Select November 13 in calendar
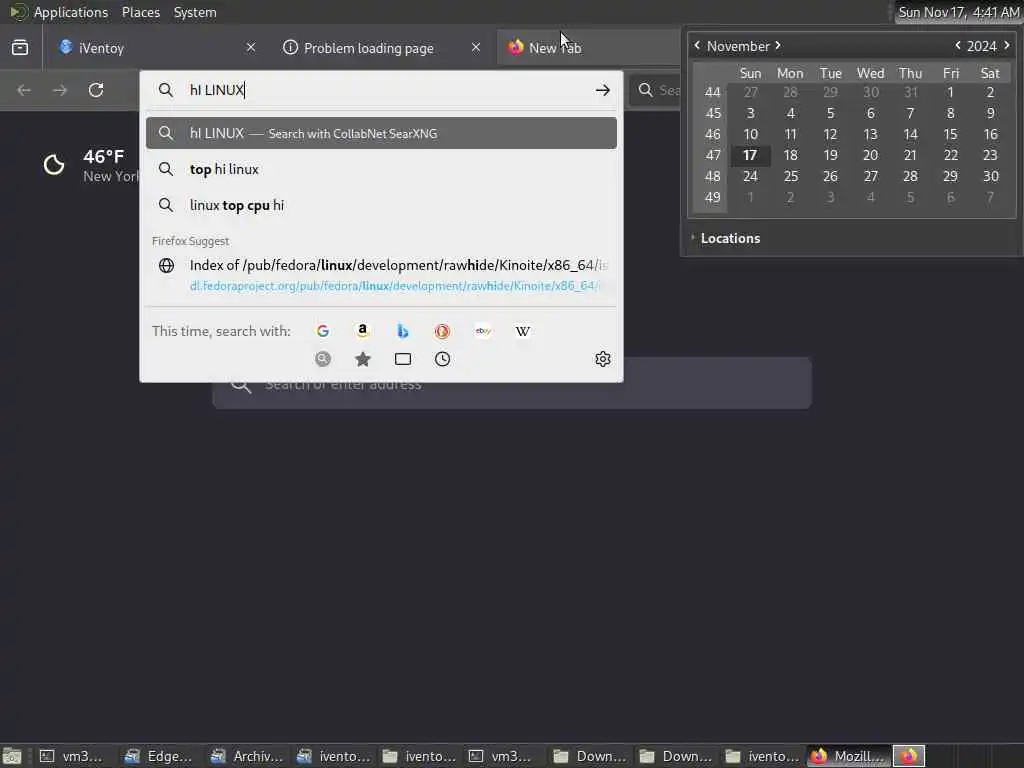 coord(871,135)
